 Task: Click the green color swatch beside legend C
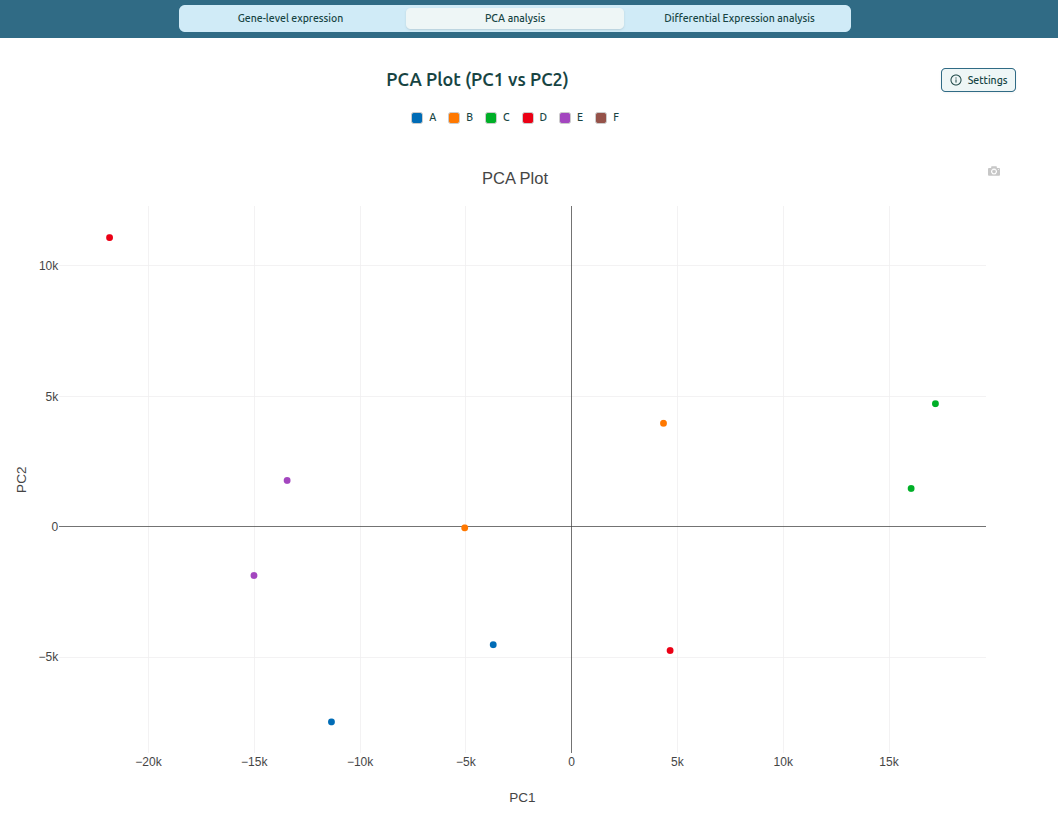489,117
